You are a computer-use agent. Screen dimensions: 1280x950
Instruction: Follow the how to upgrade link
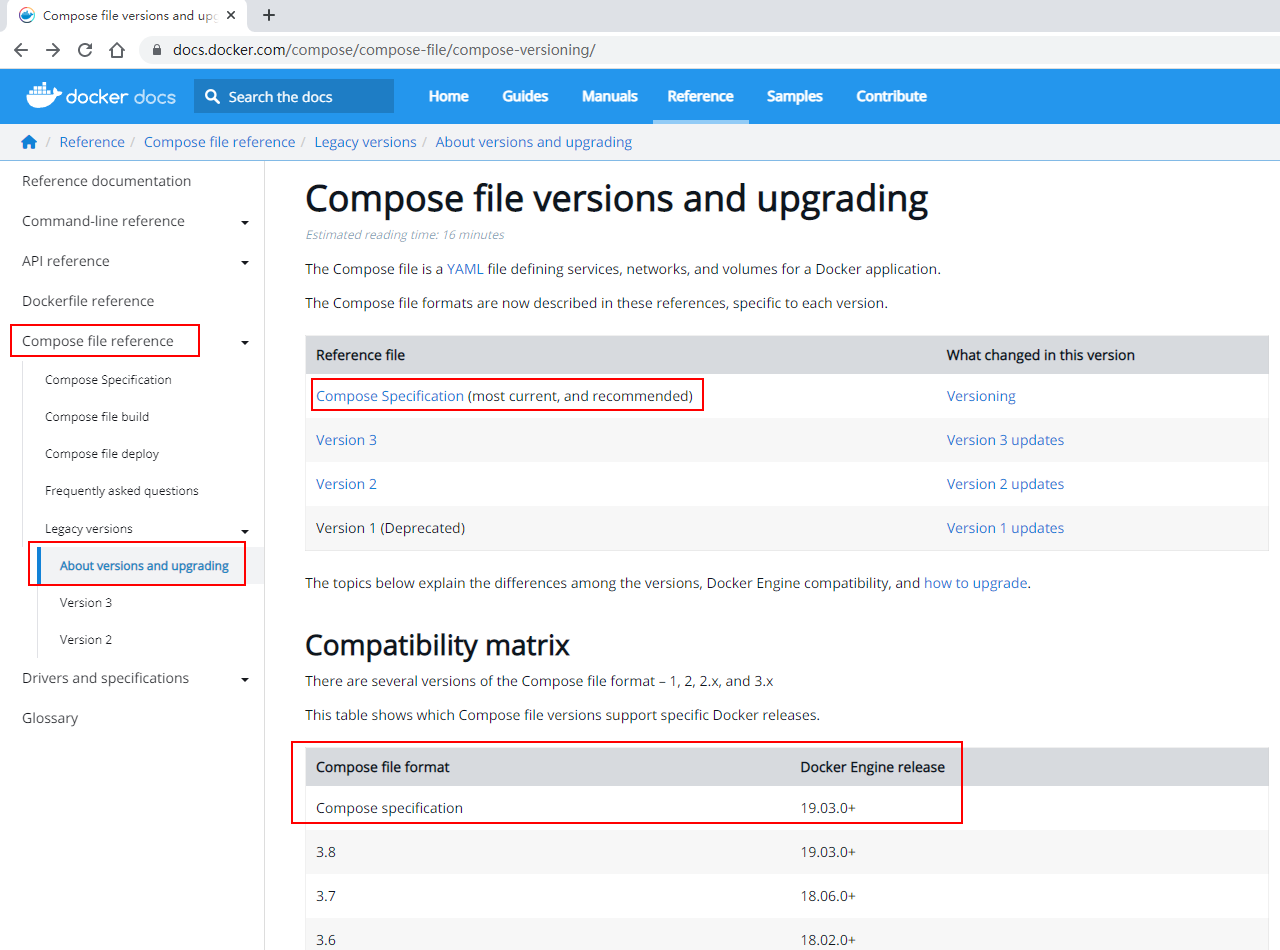pyautogui.click(x=975, y=582)
